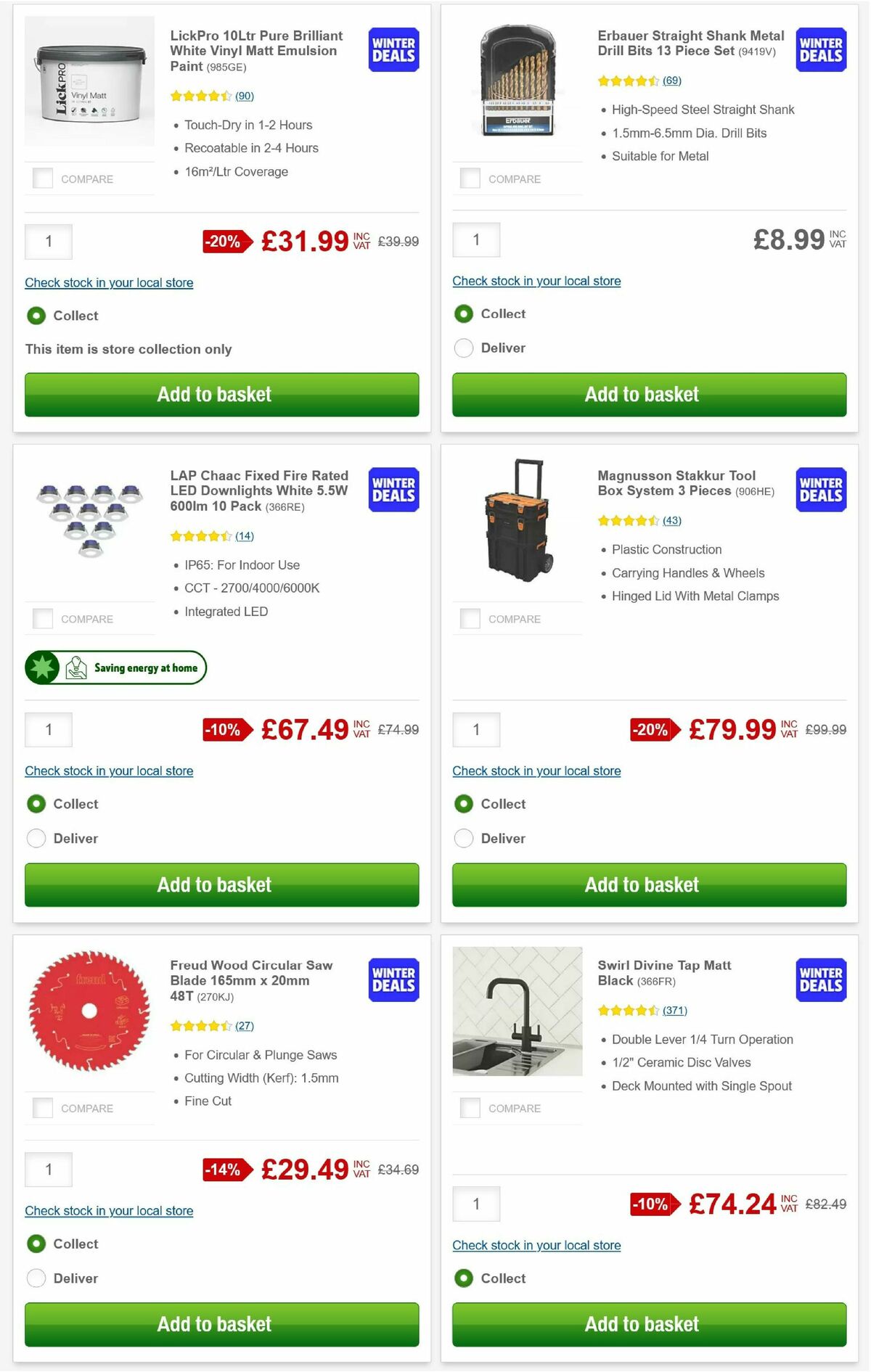Click the Winter Deals badge beside Magnusson tool box
The image size is (871, 1372).
820,490
